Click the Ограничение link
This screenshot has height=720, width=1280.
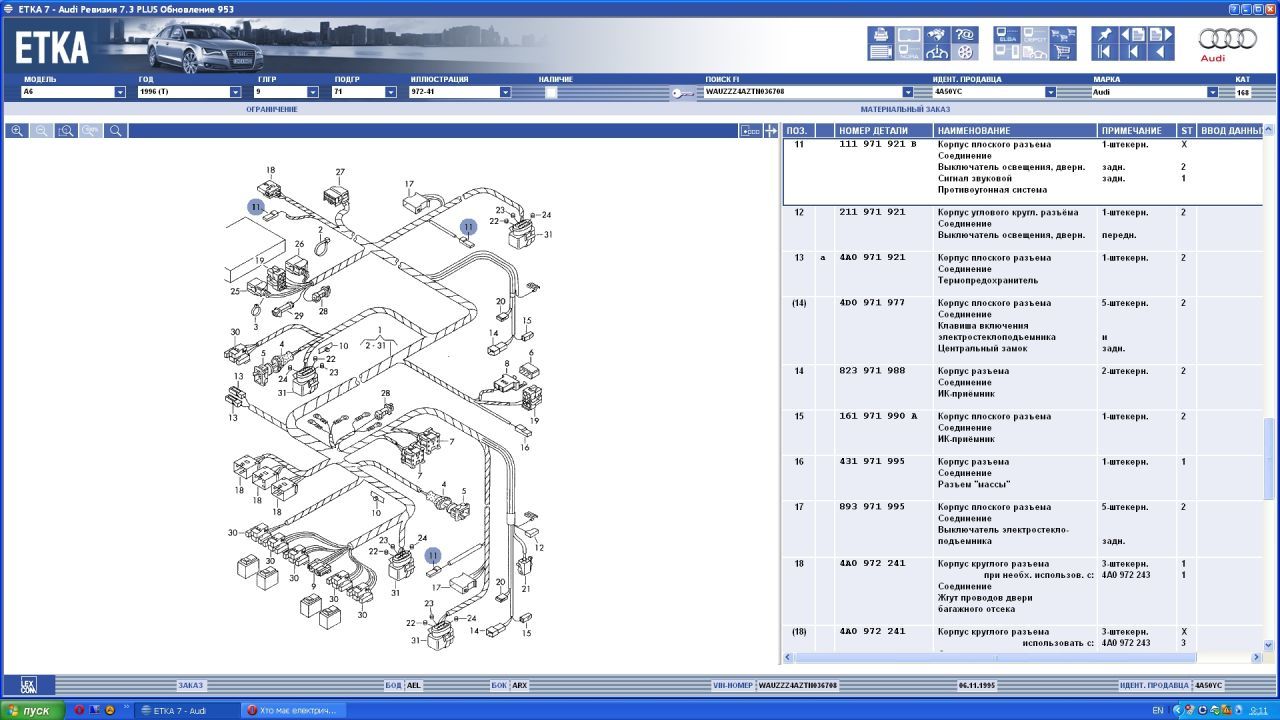click(272, 109)
